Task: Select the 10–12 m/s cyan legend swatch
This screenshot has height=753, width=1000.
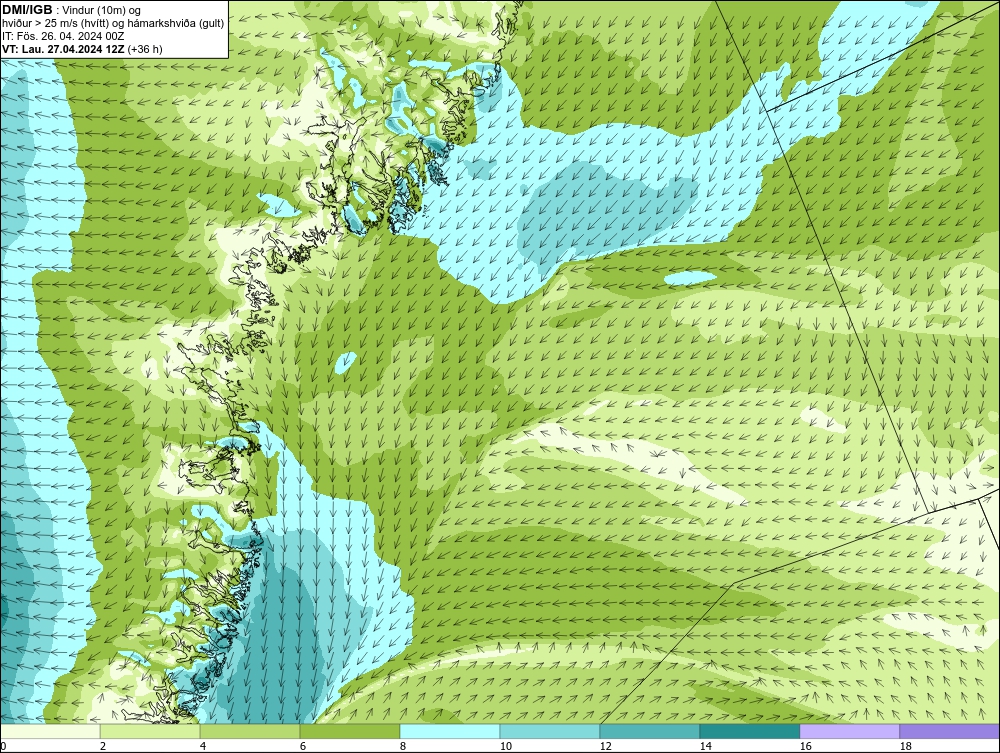Action: (x=550, y=731)
